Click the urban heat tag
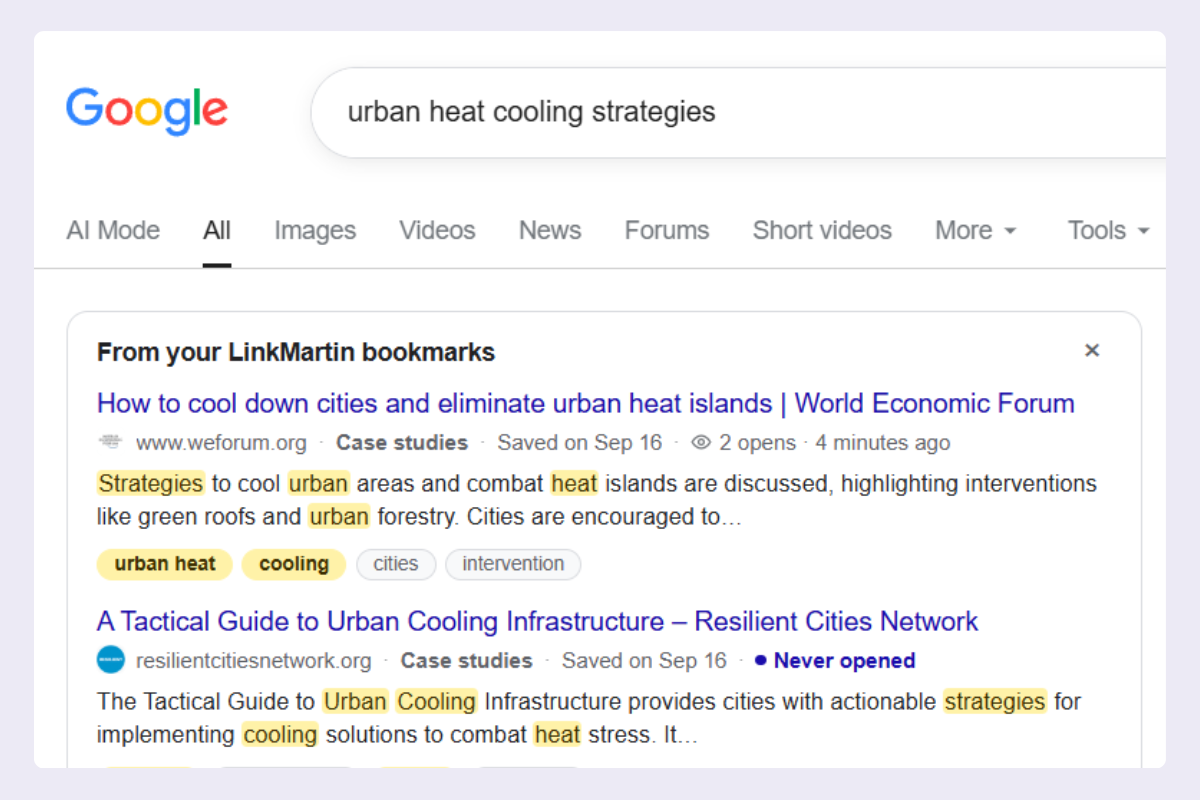The height and width of the screenshot is (800, 1200). 165,564
